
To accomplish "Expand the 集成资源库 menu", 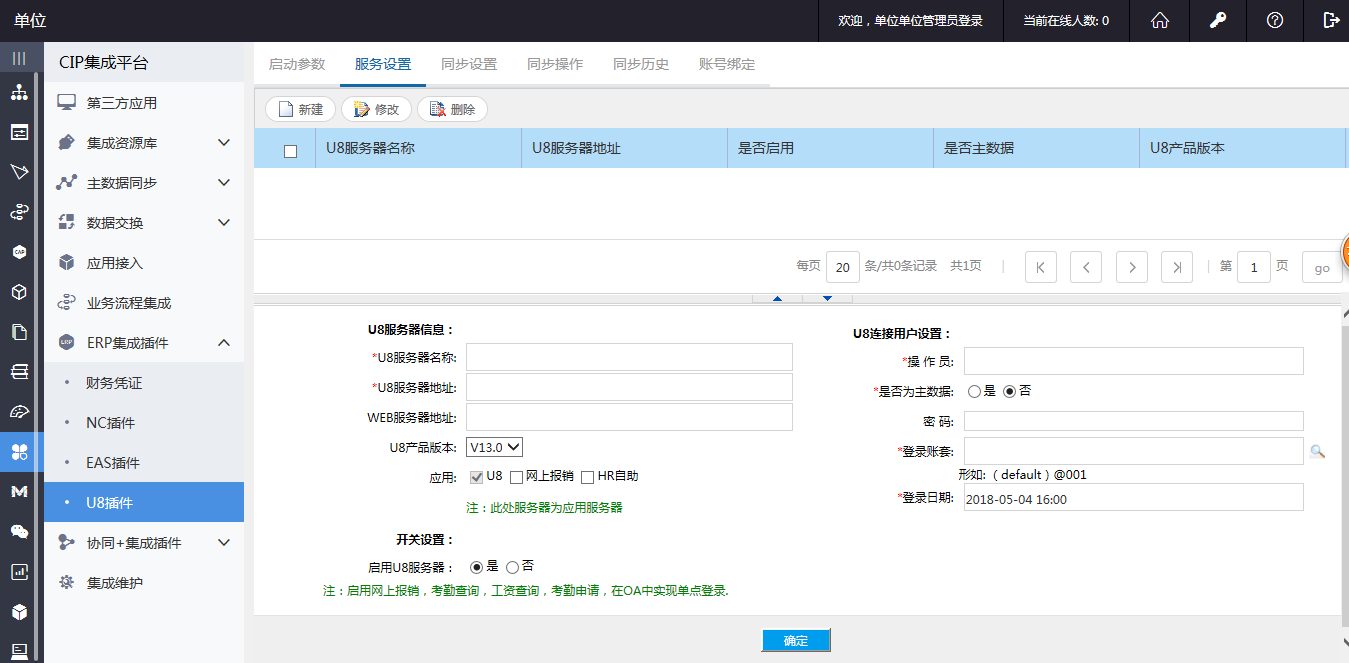I will click(x=224, y=143).
